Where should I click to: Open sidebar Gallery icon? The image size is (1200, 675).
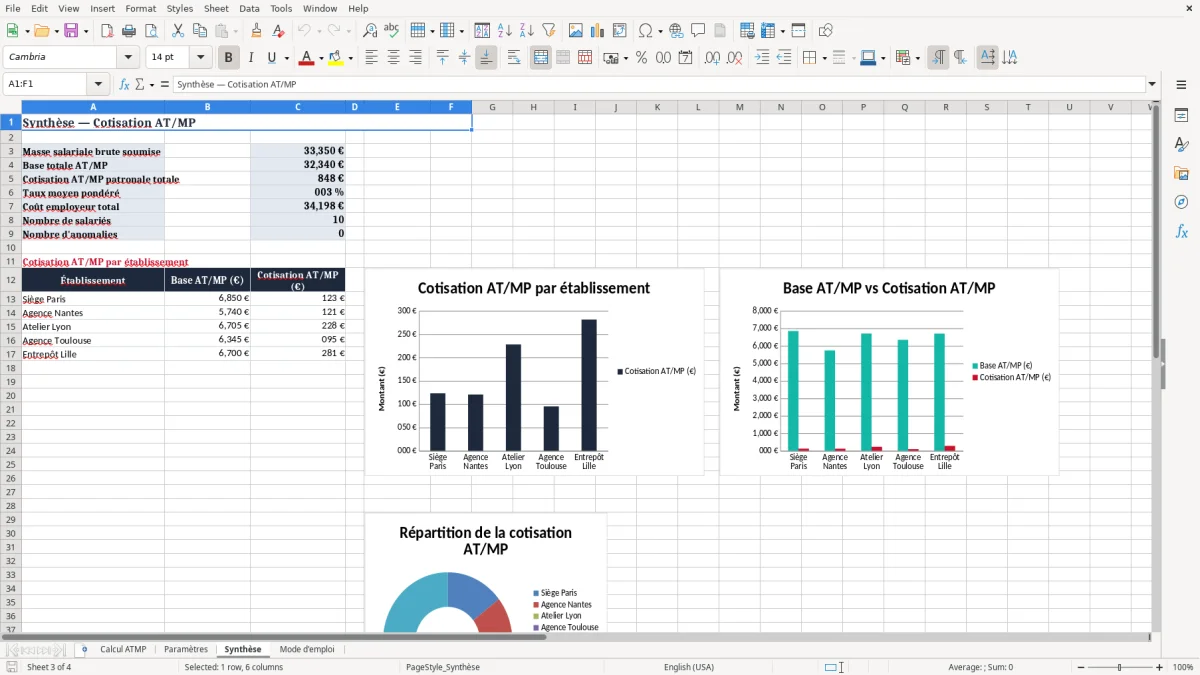pyautogui.click(x=1181, y=173)
